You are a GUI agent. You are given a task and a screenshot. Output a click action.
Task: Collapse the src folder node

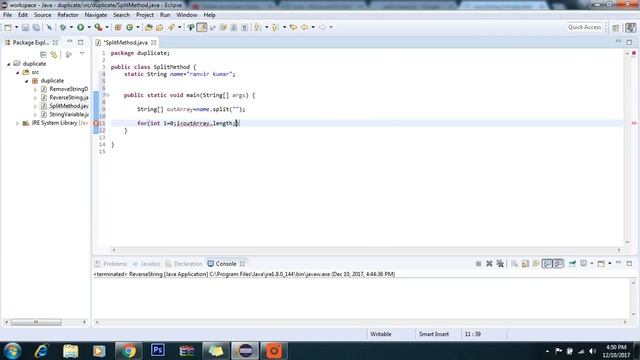[x=18, y=72]
